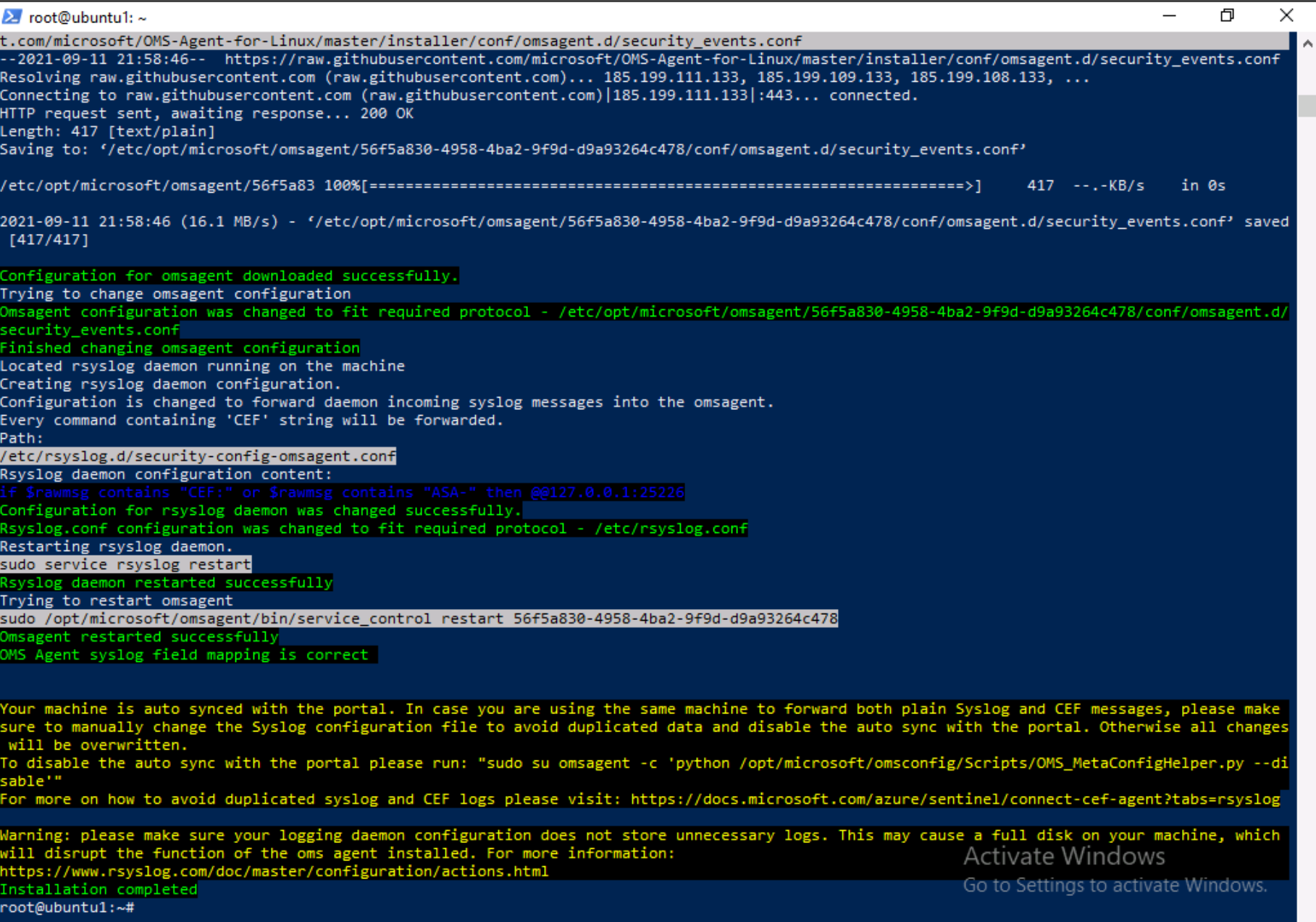
Task: Click the shell prompt root@ubuntu1:~#
Action: coord(67,907)
